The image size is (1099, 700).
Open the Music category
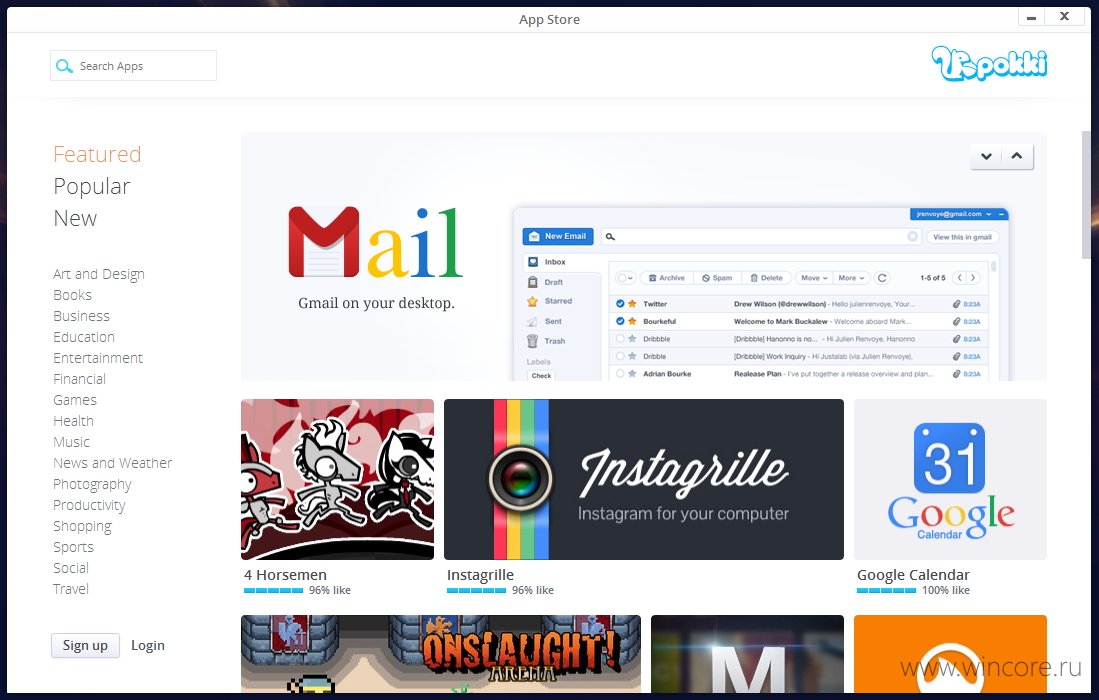click(71, 442)
